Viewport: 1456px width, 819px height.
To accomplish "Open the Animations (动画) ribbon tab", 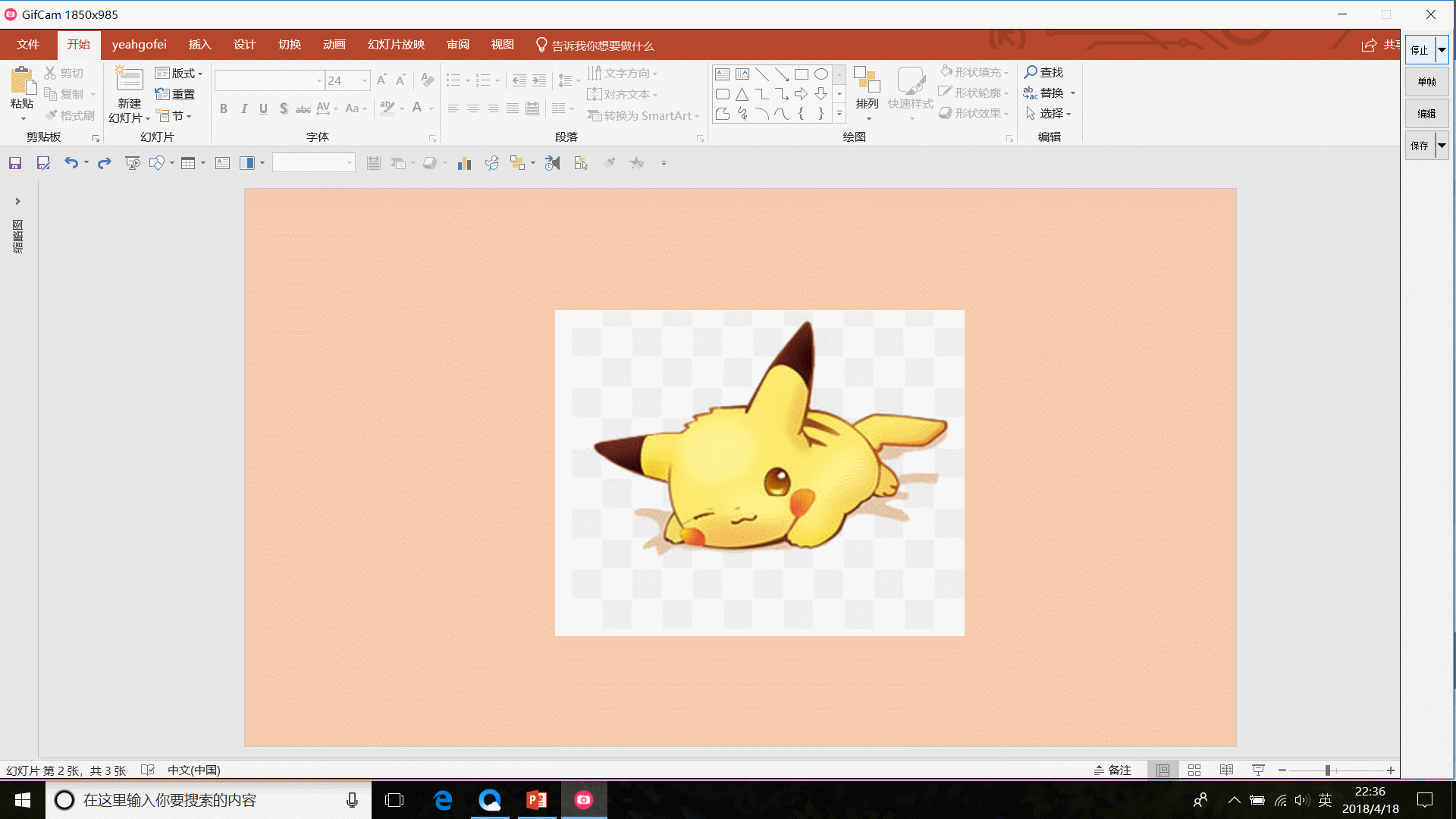I will [x=334, y=45].
